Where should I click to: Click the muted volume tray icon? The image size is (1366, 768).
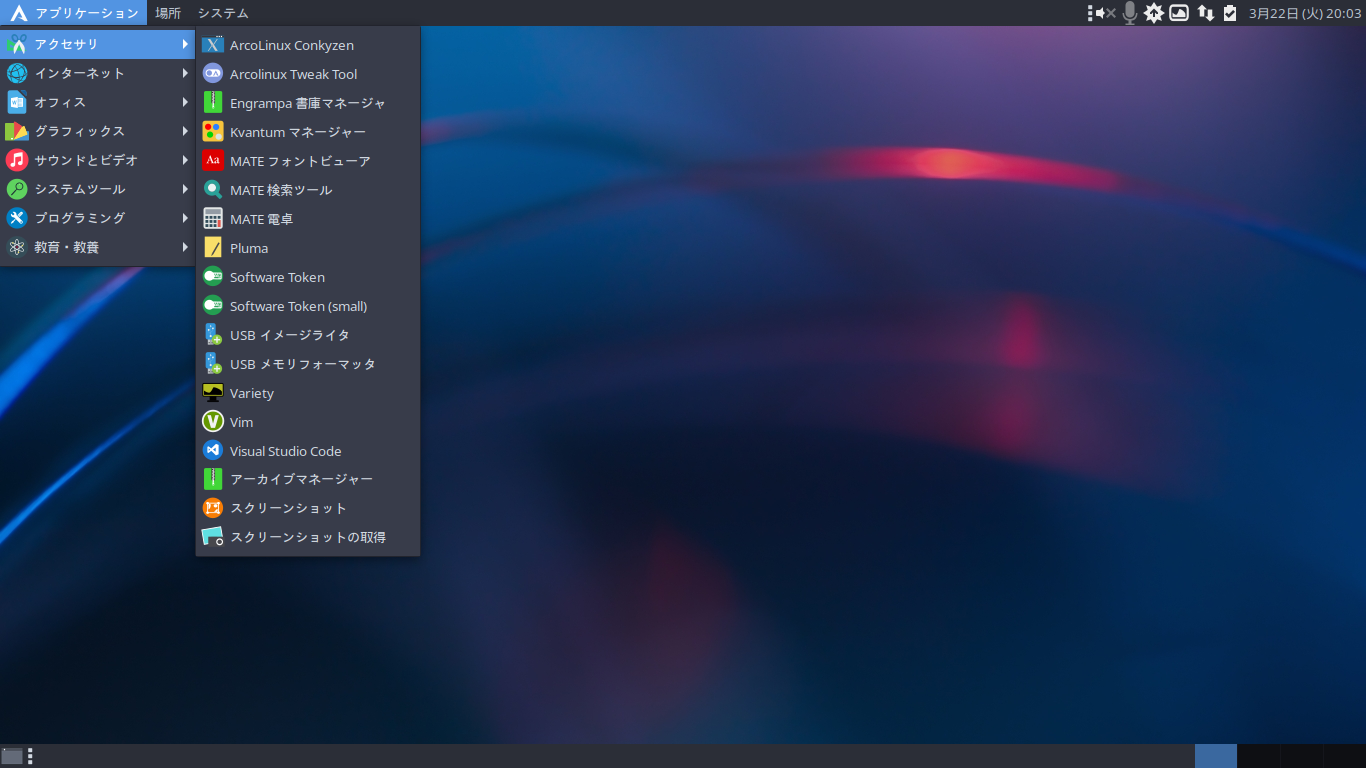click(1105, 13)
